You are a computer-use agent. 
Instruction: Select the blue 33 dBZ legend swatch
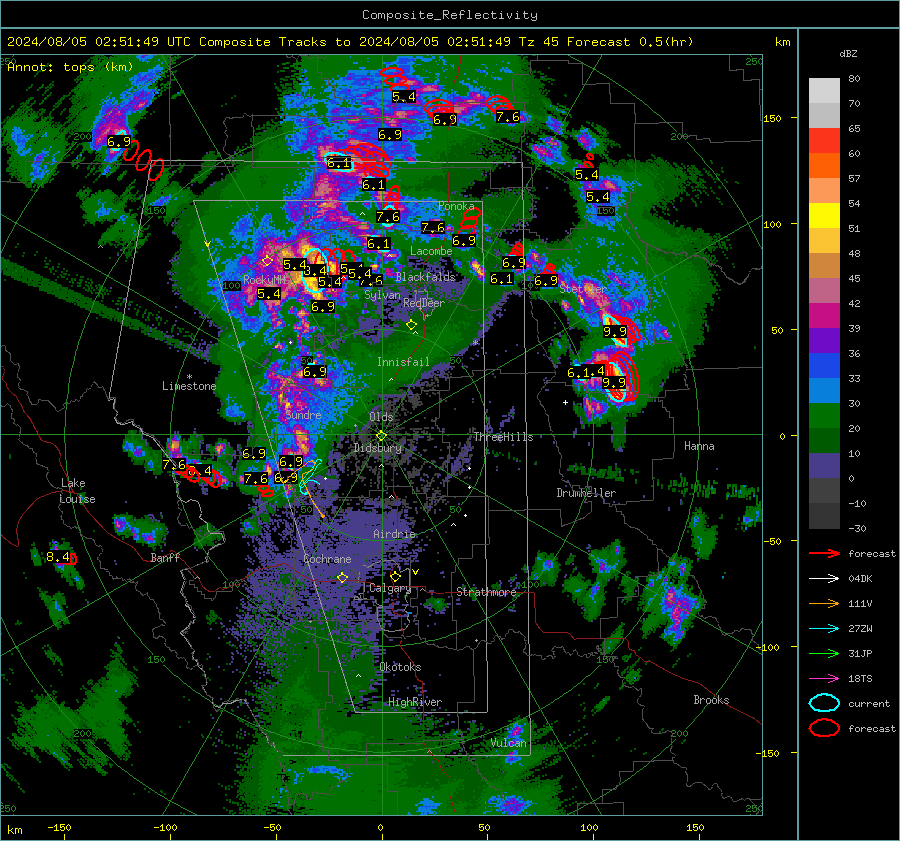click(x=824, y=366)
